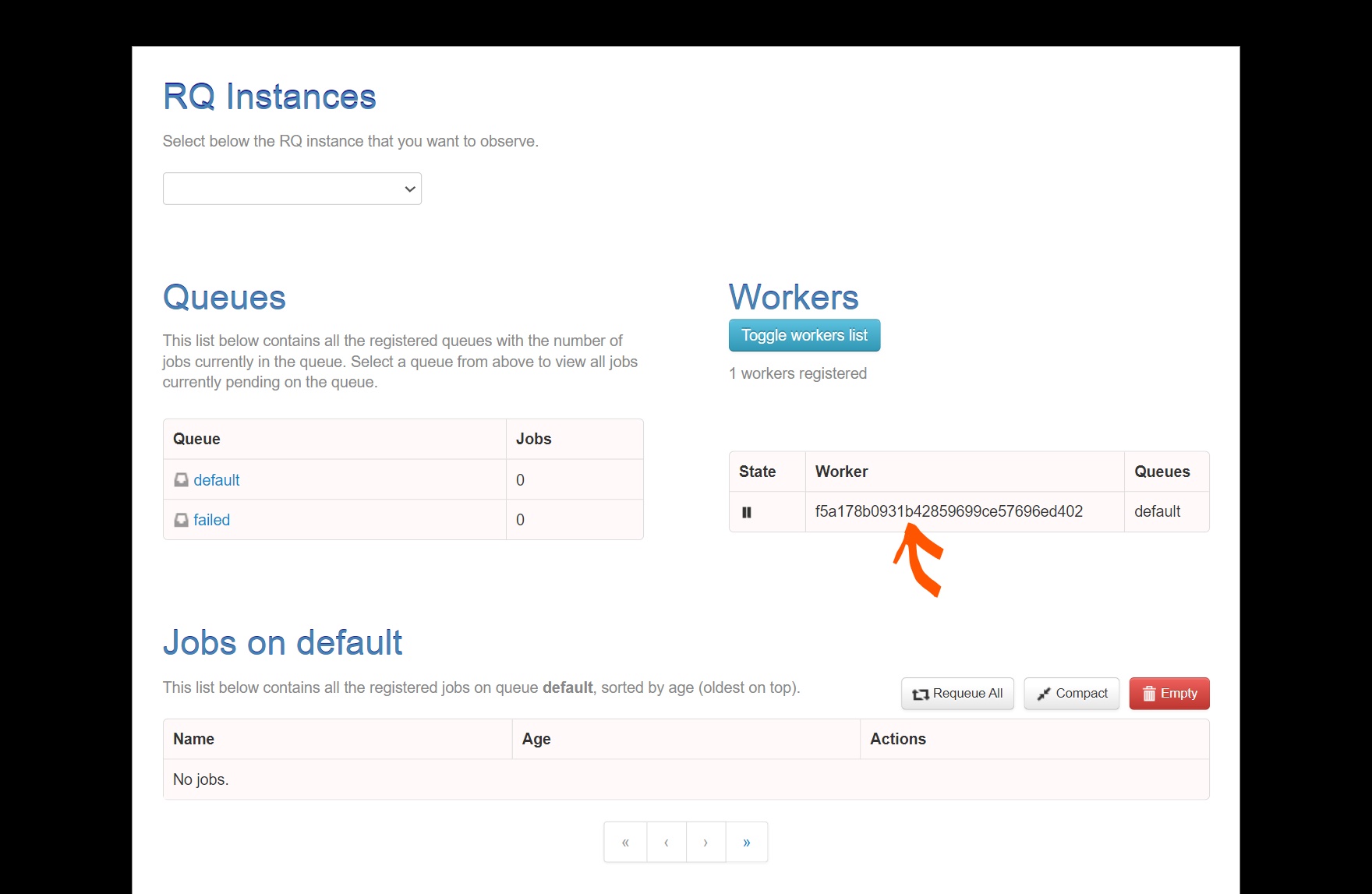Open the RQ instance selection dropdown
This screenshot has width=1372, height=894.
pos(292,189)
